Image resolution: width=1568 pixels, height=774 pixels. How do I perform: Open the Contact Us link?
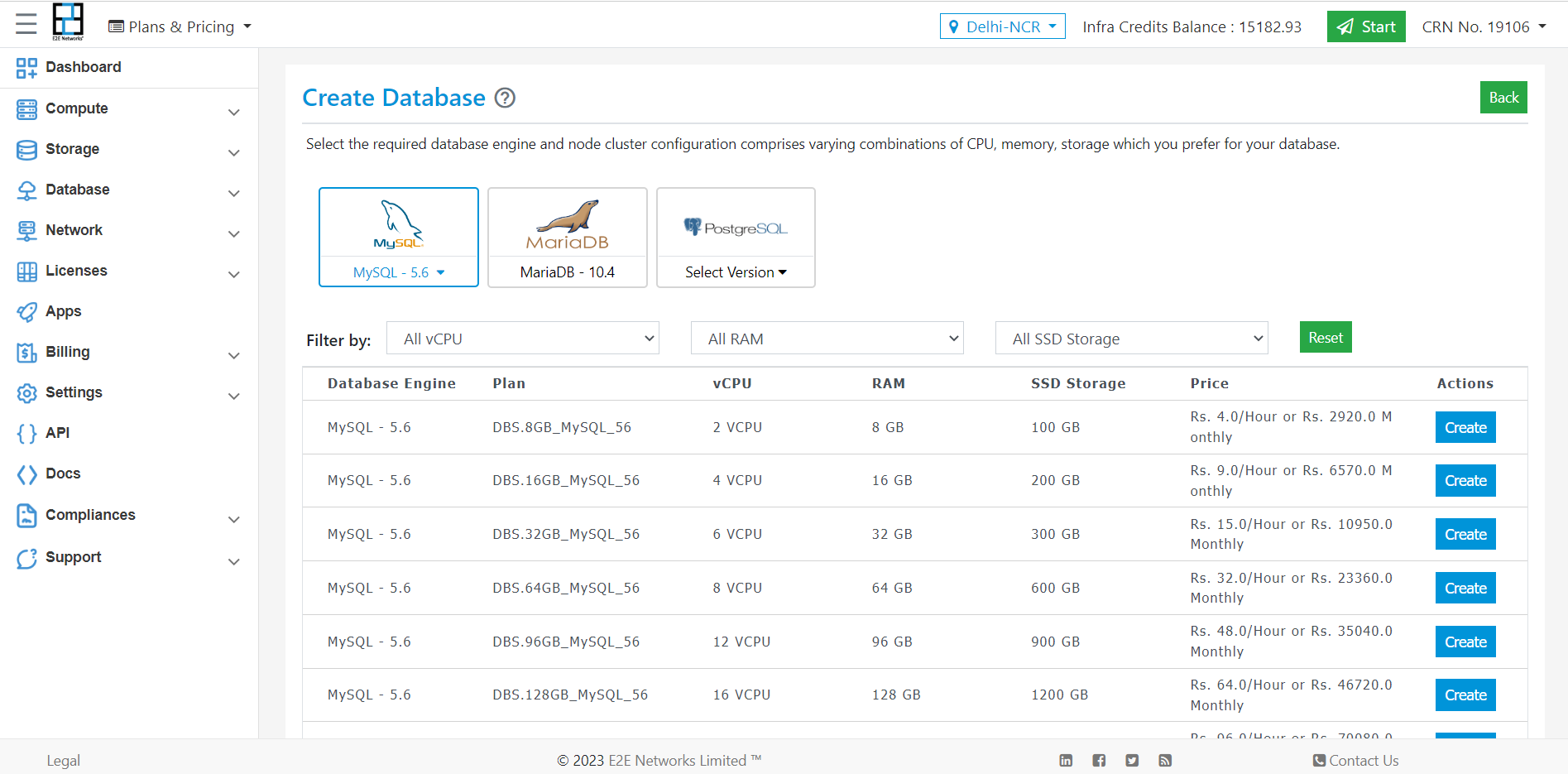point(1355,761)
